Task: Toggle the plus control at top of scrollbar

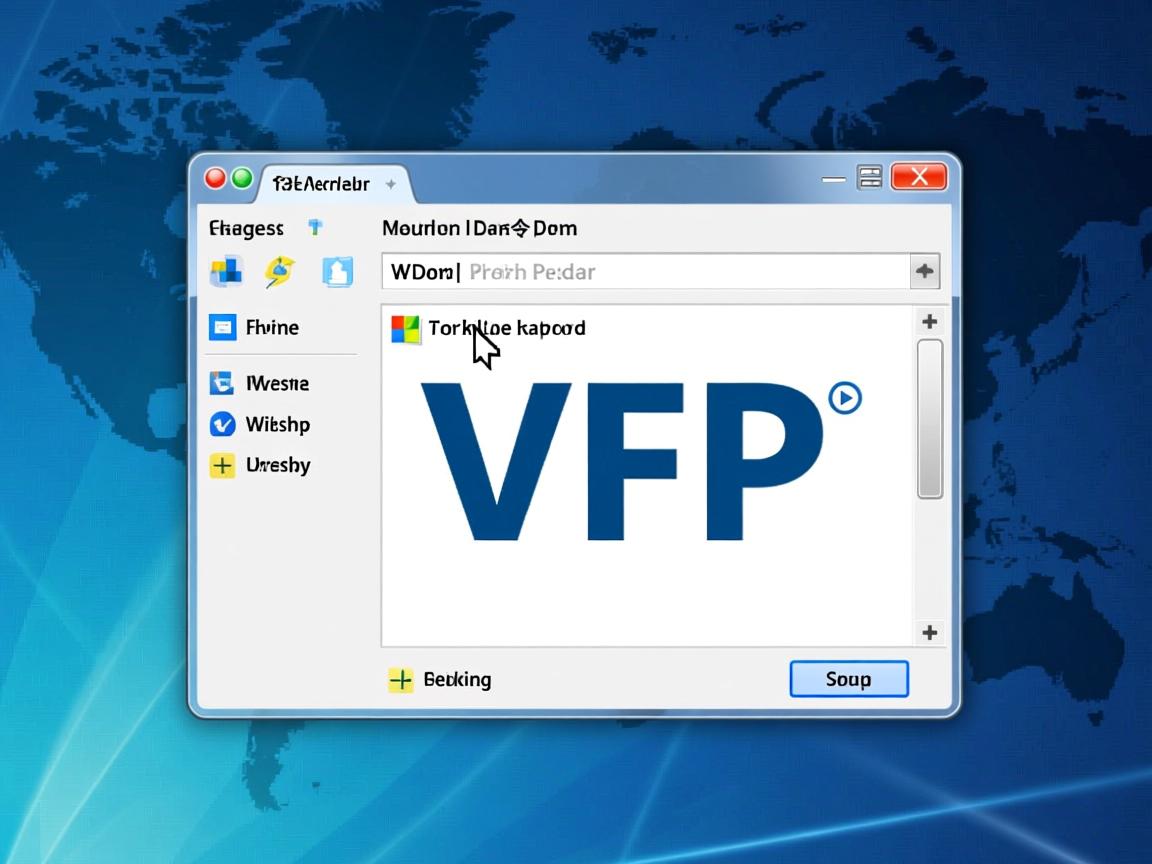Action: click(929, 321)
